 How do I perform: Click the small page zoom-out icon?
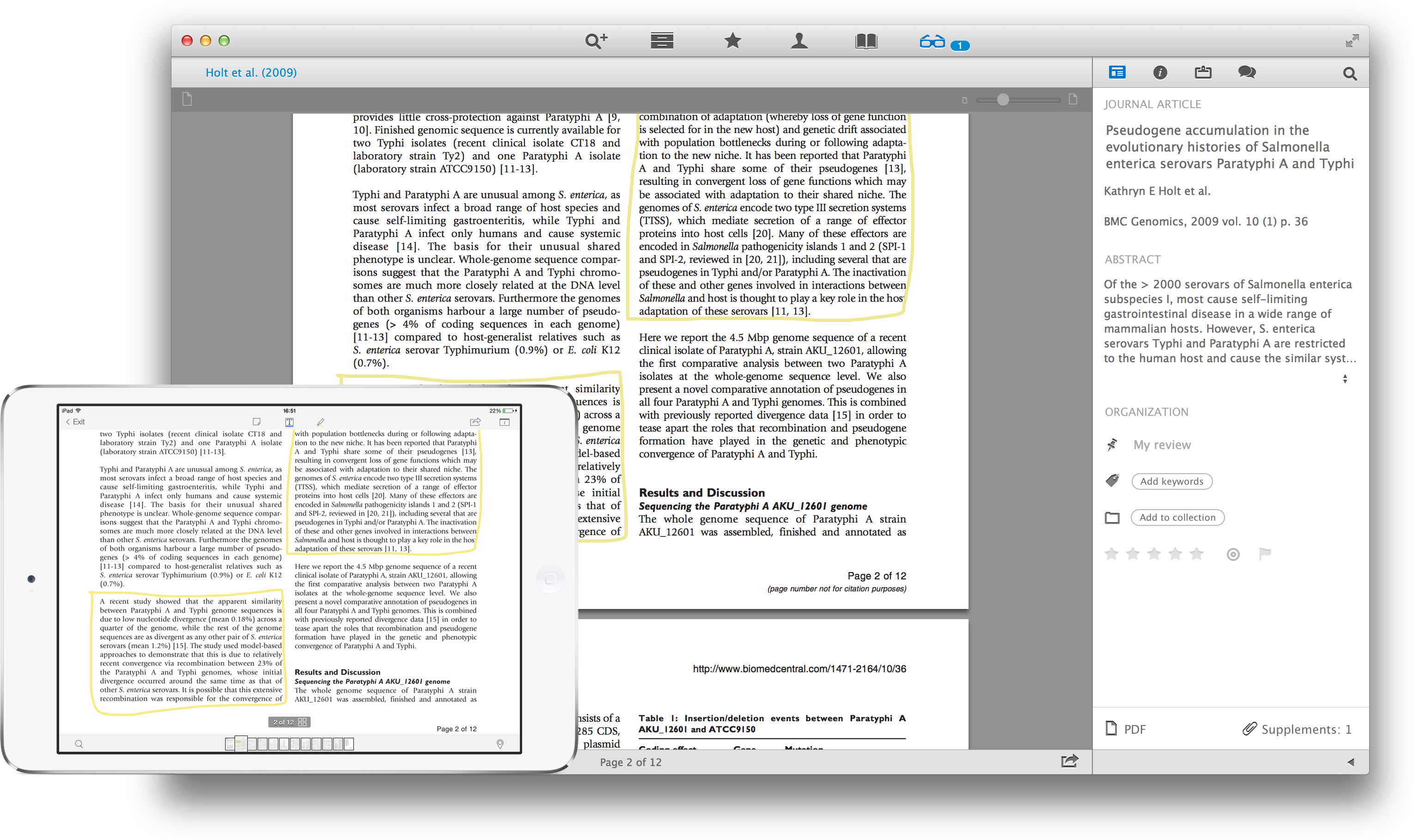point(964,100)
